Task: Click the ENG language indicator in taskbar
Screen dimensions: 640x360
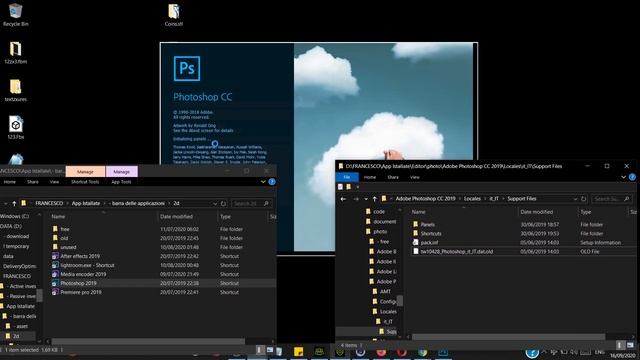Action: (x=599, y=352)
